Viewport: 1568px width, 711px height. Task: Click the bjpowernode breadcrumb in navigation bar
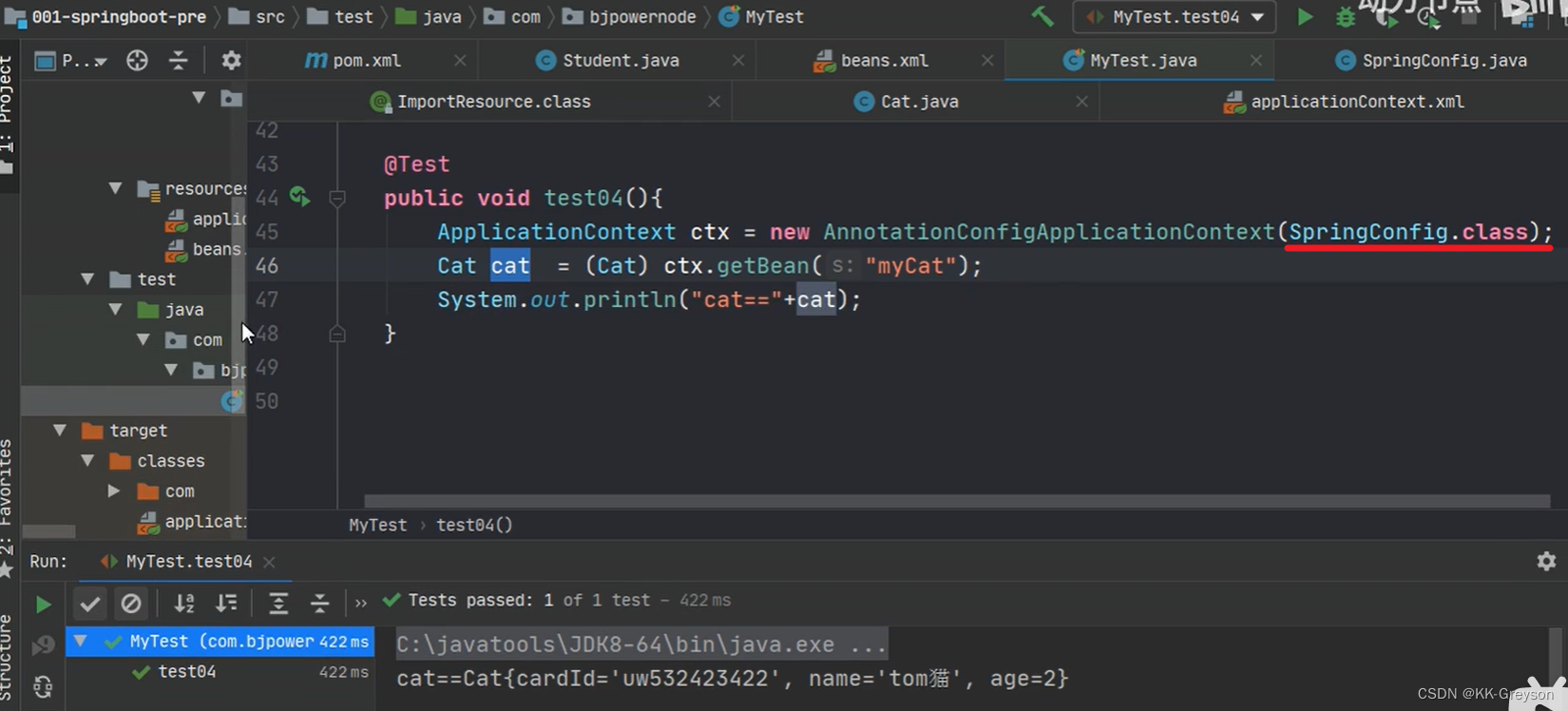pos(629,16)
